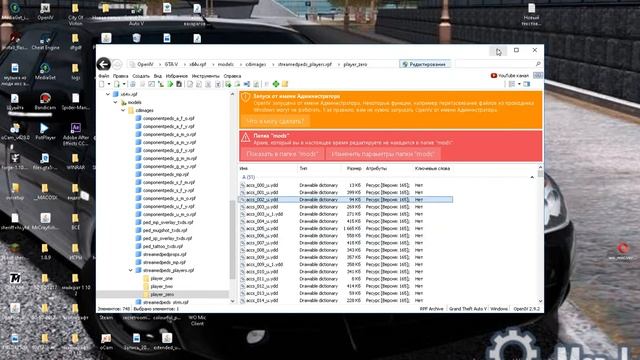Screen dimensions: 640x360
Task: Click the green arrow toolbar icon
Action: (170, 84)
